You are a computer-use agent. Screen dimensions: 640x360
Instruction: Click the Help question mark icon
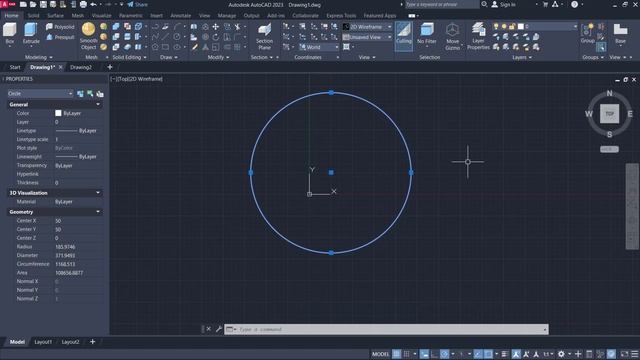point(574,4)
